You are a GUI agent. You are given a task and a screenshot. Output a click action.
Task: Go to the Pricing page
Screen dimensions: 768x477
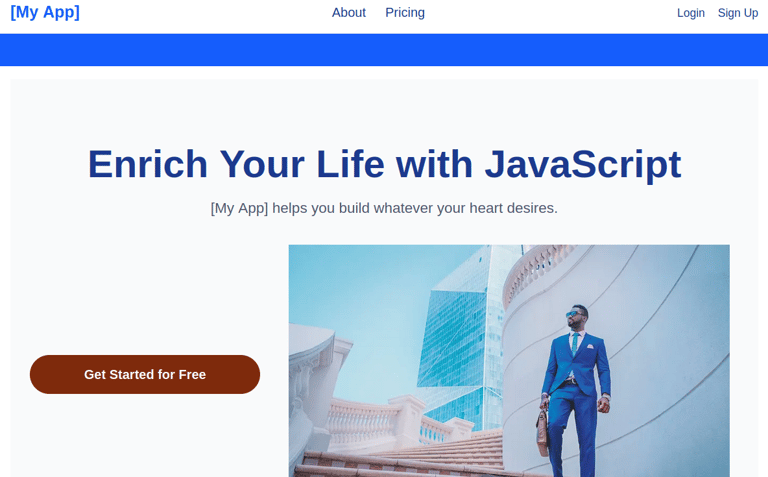405,13
